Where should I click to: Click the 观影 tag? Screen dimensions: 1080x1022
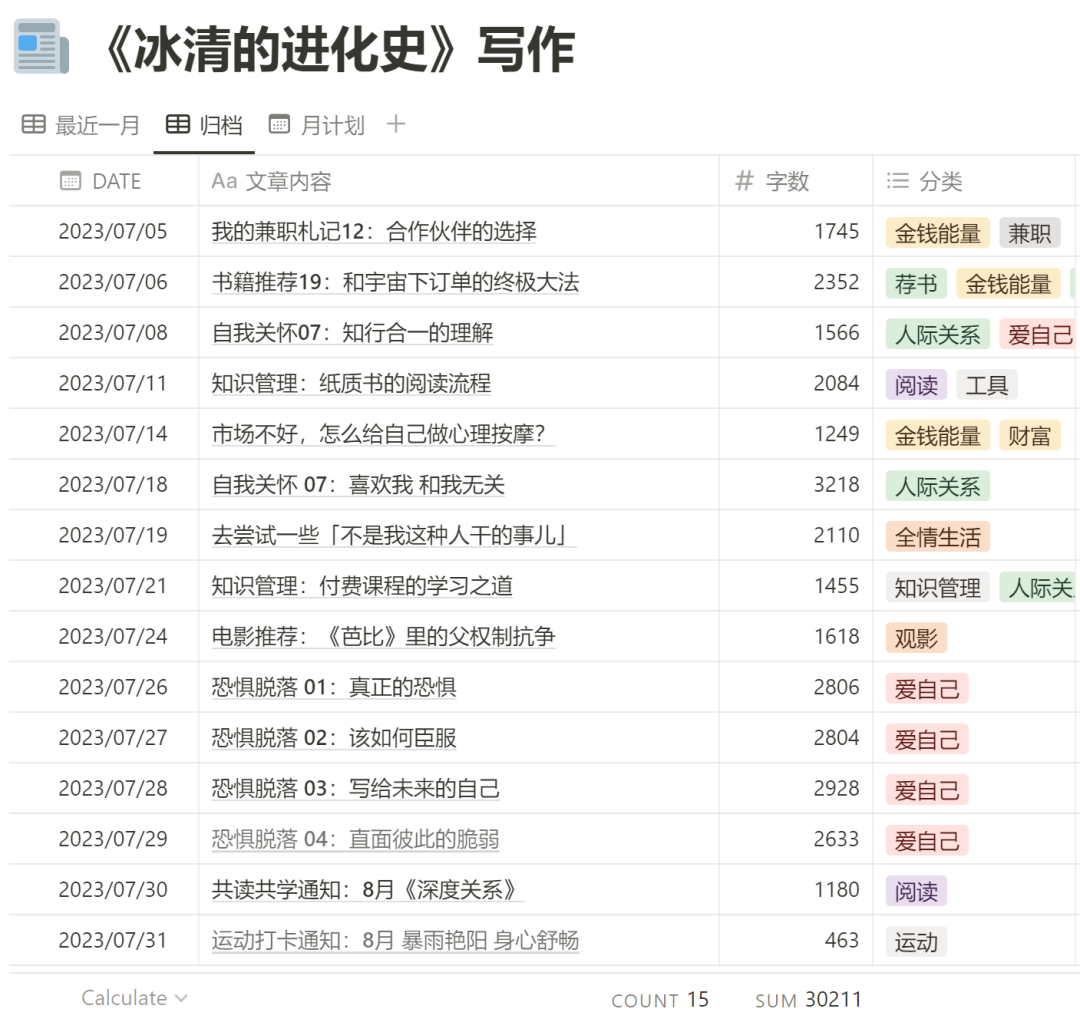(x=916, y=638)
